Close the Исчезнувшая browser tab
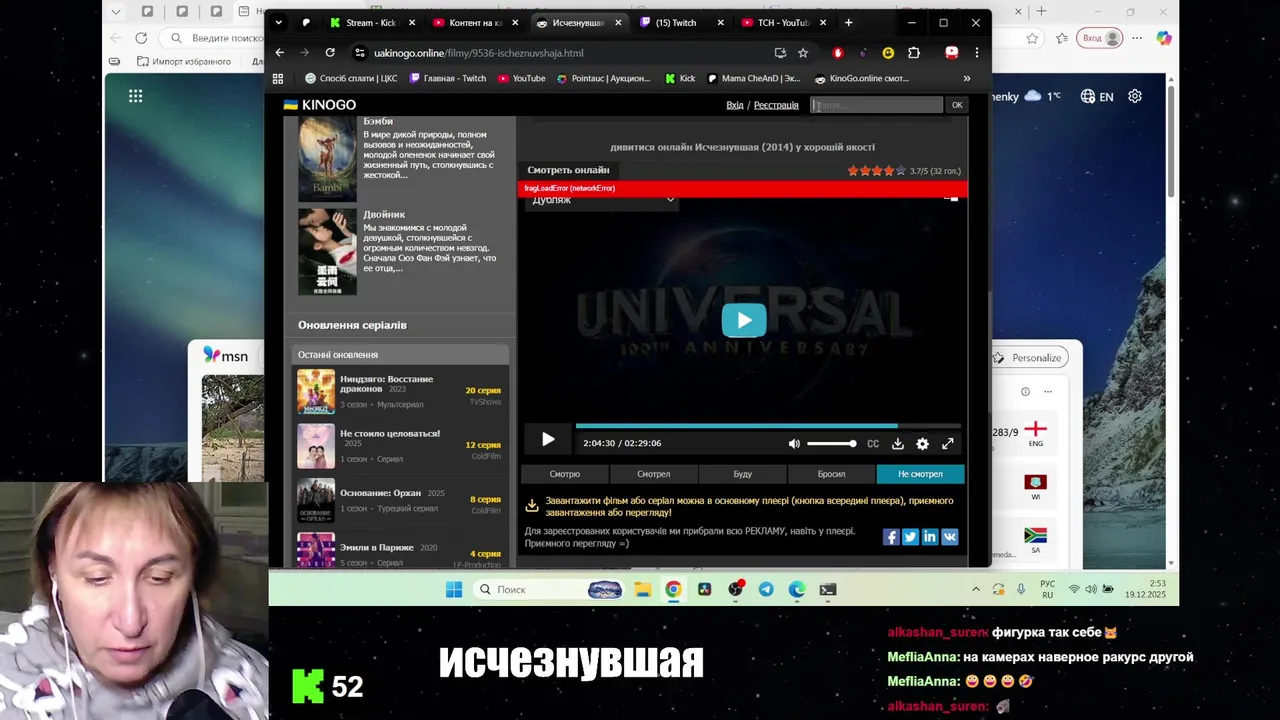The image size is (1280, 720). coord(618,23)
